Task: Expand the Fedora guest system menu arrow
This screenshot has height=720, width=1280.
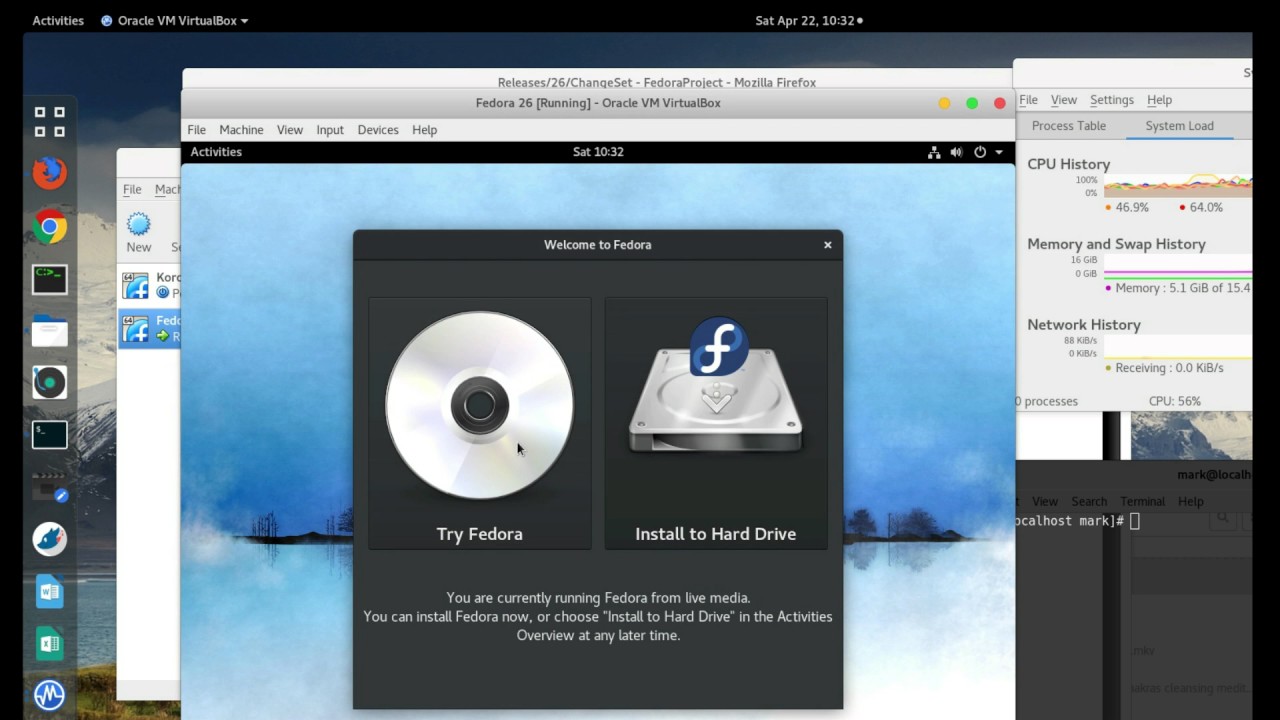Action: pos(999,153)
